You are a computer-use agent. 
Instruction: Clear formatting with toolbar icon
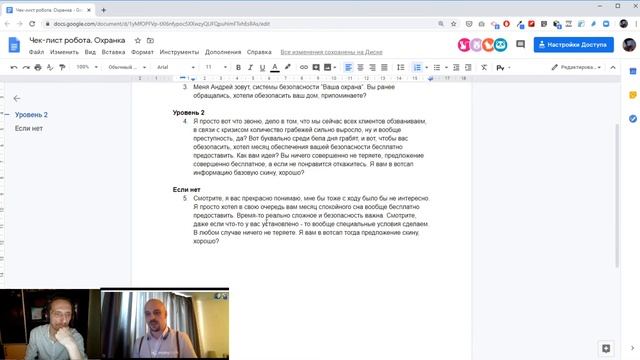484,67
